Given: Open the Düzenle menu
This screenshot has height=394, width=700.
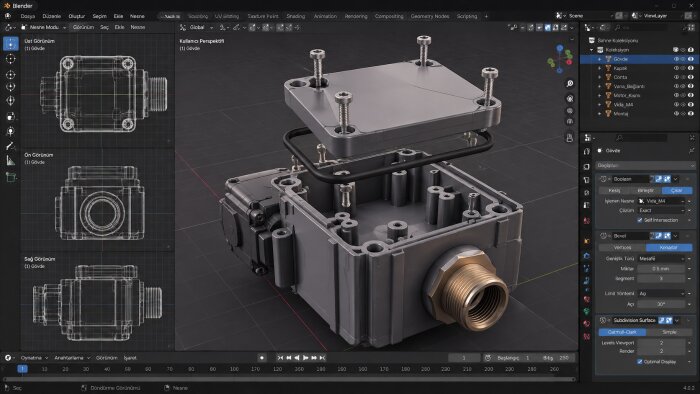Looking at the screenshot, I should point(51,16).
